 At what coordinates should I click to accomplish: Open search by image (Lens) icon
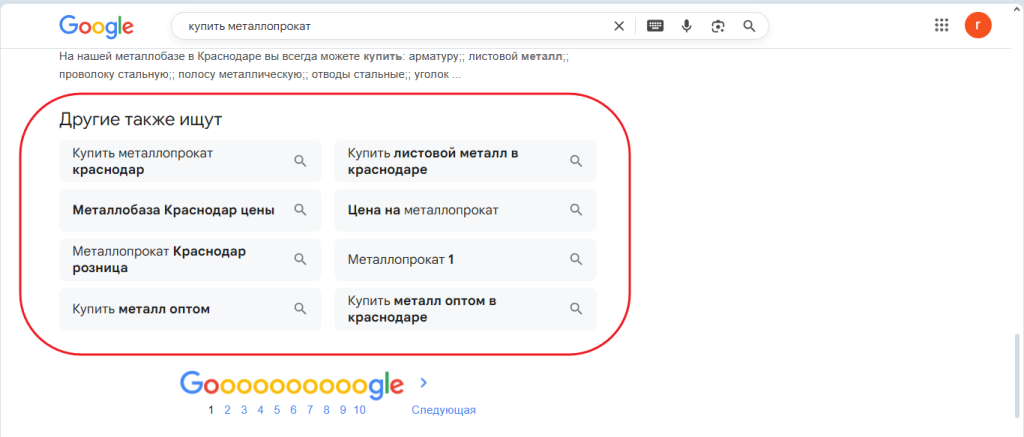click(x=717, y=26)
